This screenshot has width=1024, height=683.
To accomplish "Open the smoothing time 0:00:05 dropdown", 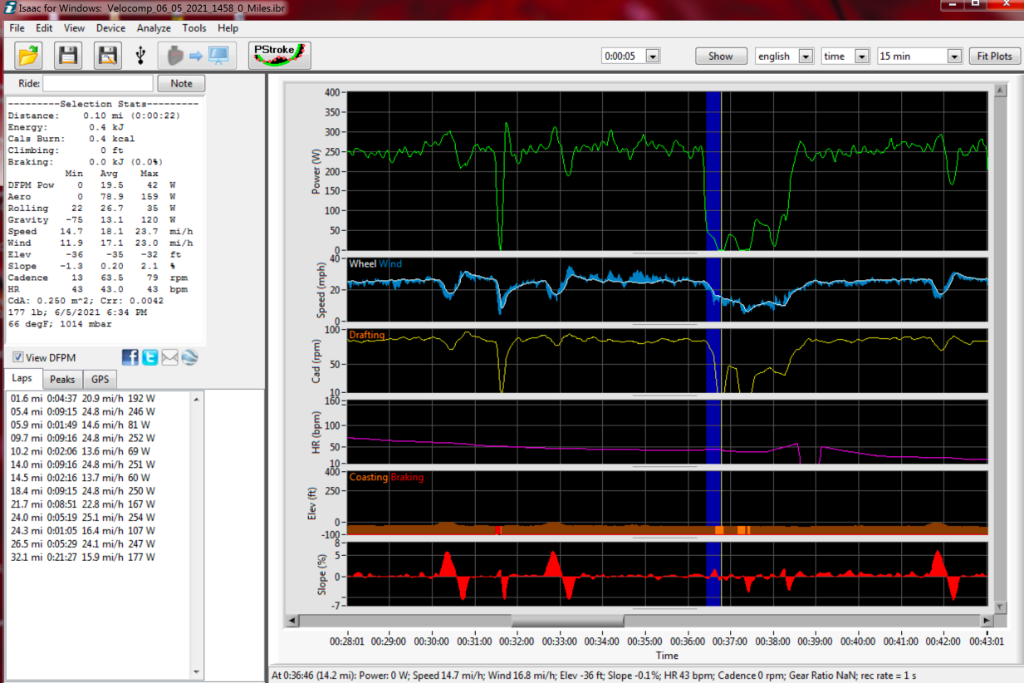I will point(652,56).
